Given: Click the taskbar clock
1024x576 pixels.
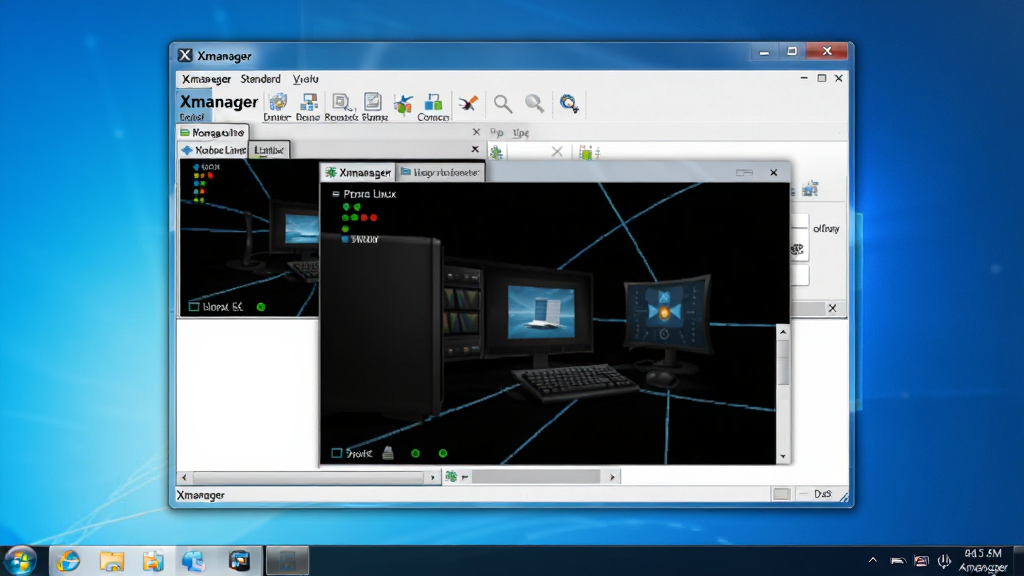Looking at the screenshot, I should 984,560.
